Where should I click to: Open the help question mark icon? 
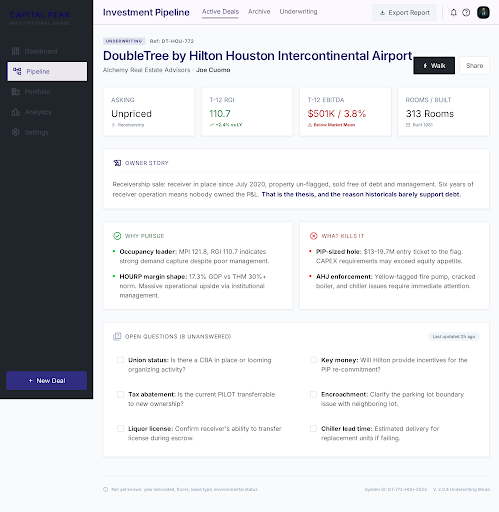point(466,13)
